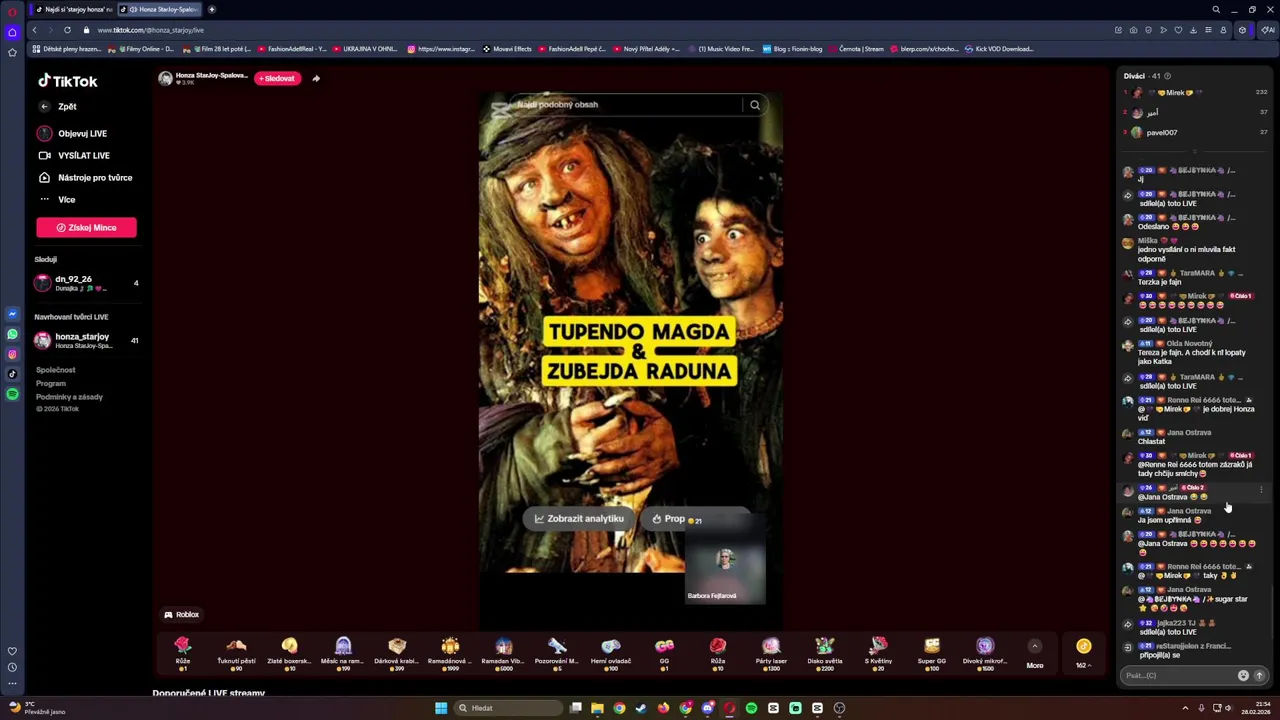Send the Zlaté boxerské gift
1280x720 pixels.
pos(290,653)
